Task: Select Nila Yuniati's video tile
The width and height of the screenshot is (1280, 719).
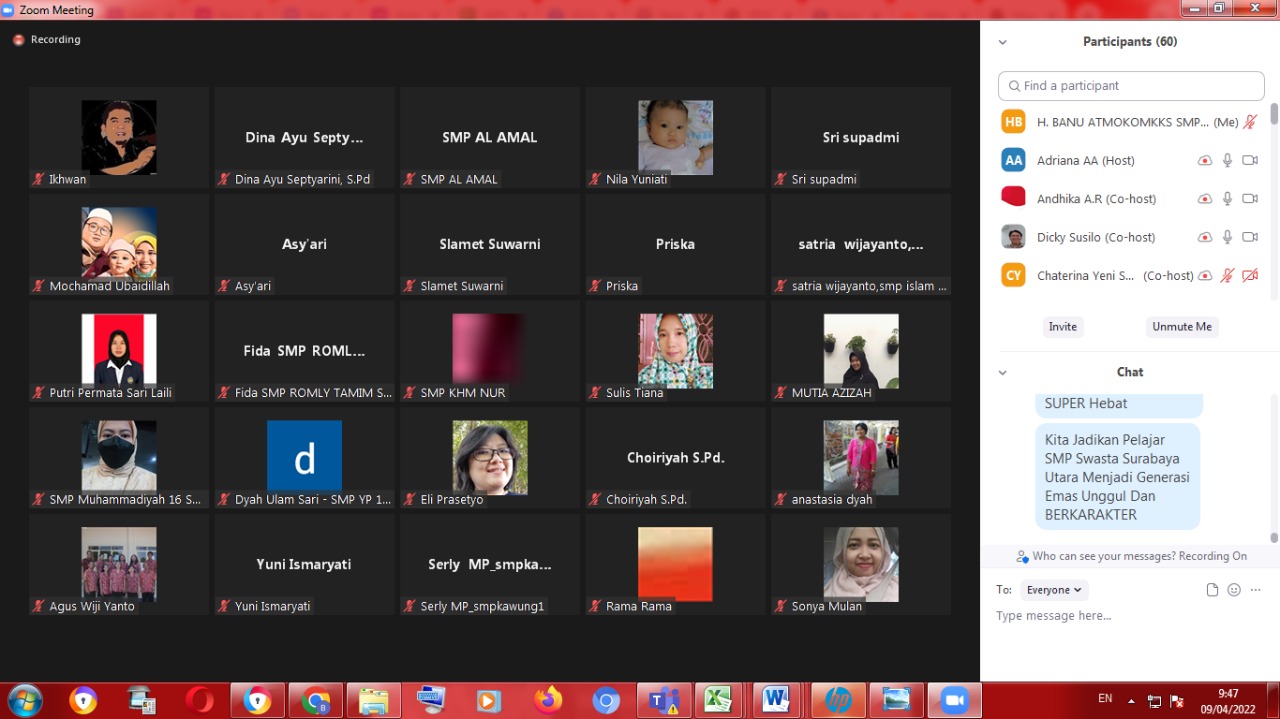Action: (676, 137)
